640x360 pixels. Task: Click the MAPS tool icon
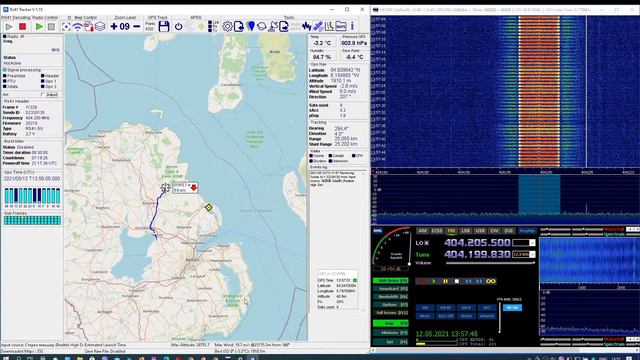pos(341,27)
